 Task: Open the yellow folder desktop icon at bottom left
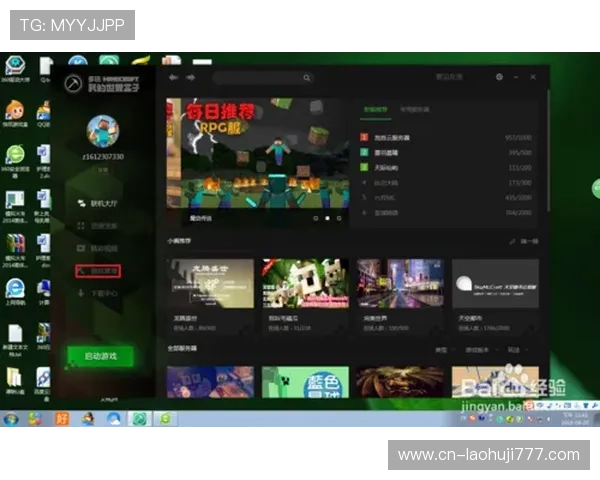[15, 381]
